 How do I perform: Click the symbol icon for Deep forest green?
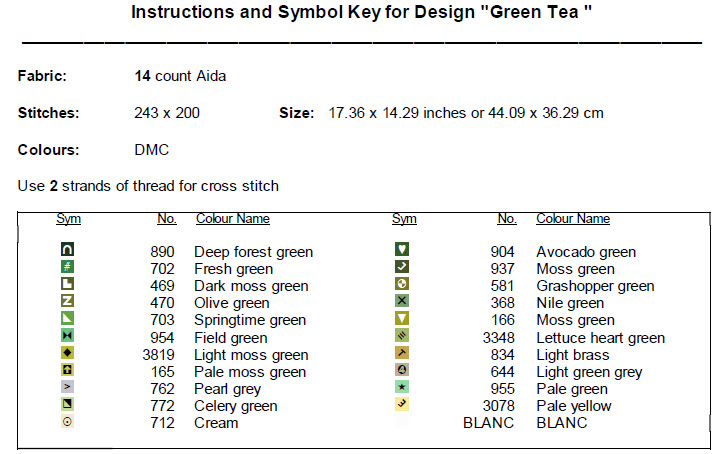68,250
